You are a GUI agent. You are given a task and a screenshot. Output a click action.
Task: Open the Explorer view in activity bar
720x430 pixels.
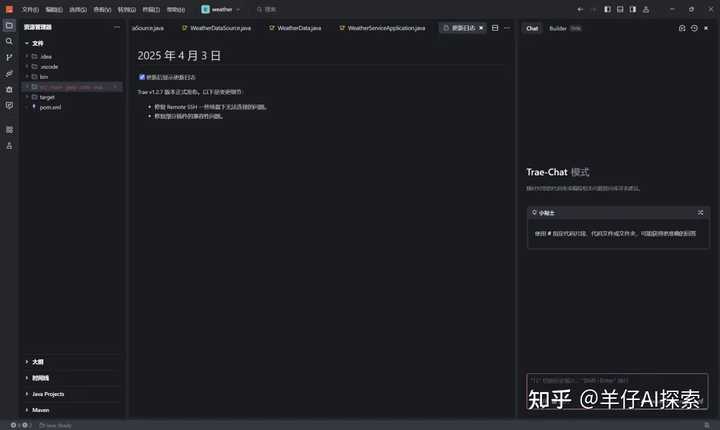coord(9,26)
